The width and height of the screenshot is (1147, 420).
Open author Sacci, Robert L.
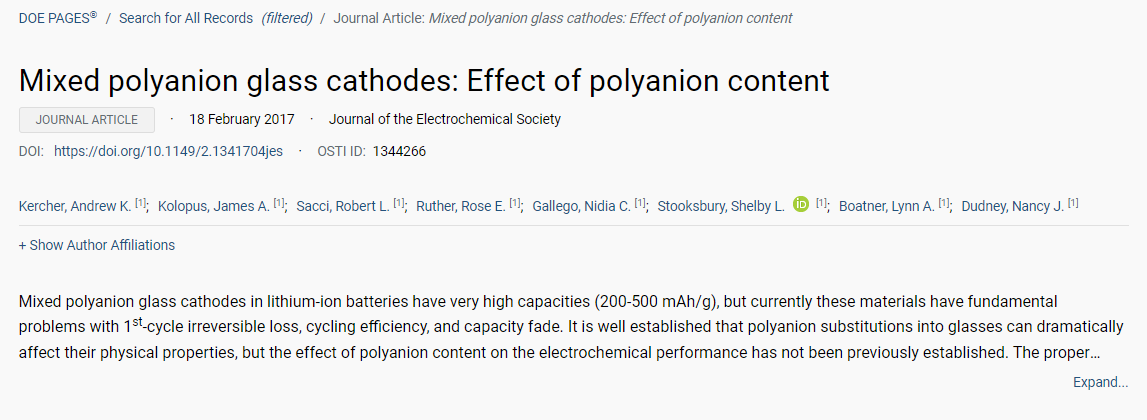coord(342,206)
